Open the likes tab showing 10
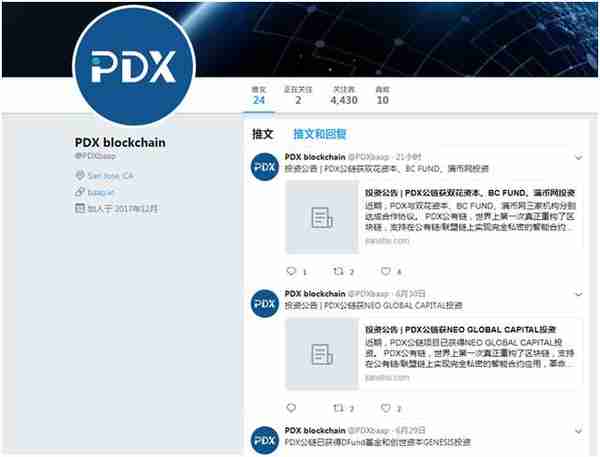The width and height of the screenshot is (600, 457). click(383, 95)
